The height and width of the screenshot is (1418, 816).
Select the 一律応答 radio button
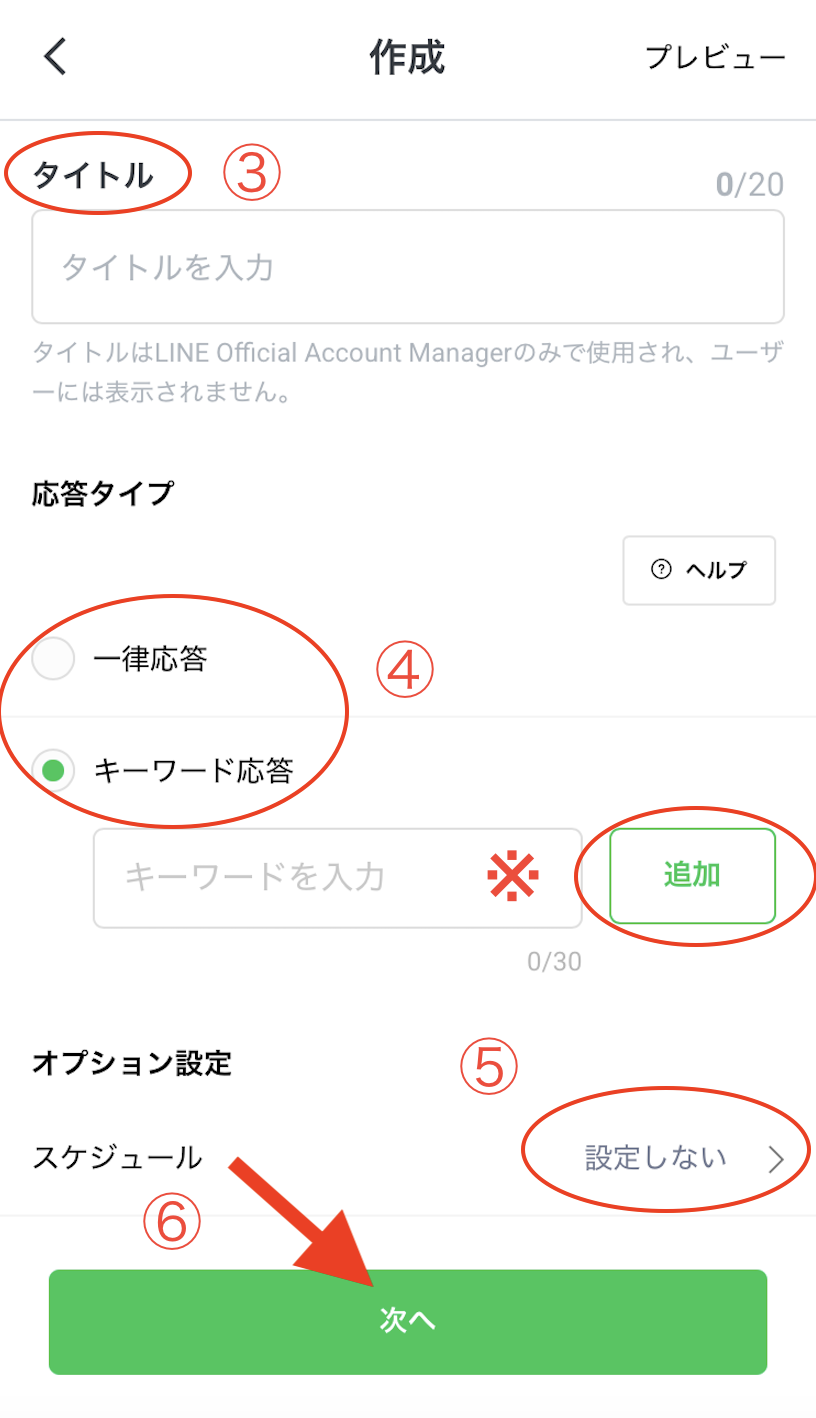tap(53, 660)
